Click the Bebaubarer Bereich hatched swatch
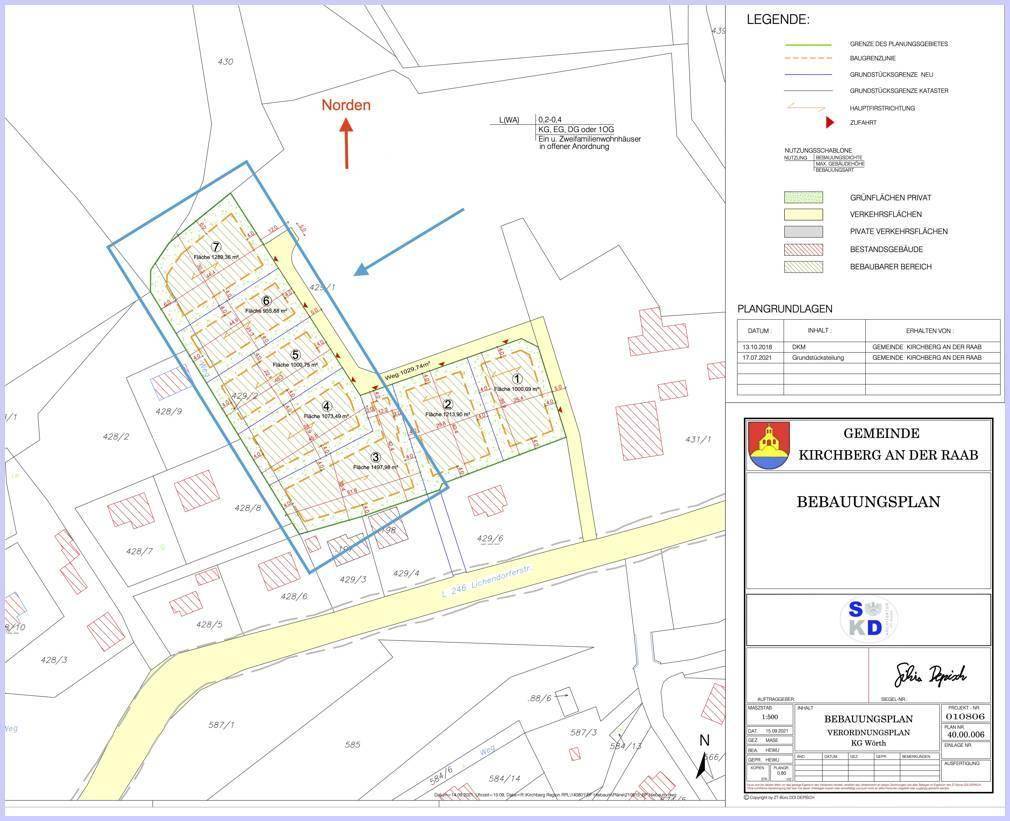The image size is (1010, 821). coord(803,266)
